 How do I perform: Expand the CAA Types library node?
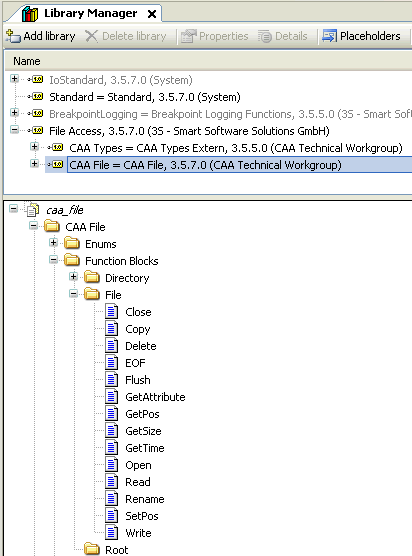coord(34,146)
